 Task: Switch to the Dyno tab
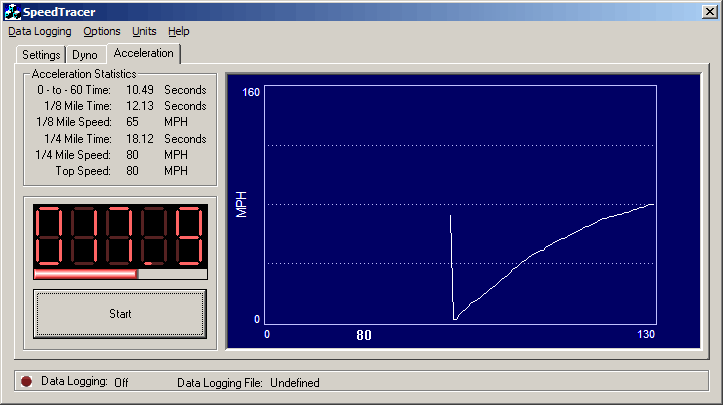click(x=85, y=55)
